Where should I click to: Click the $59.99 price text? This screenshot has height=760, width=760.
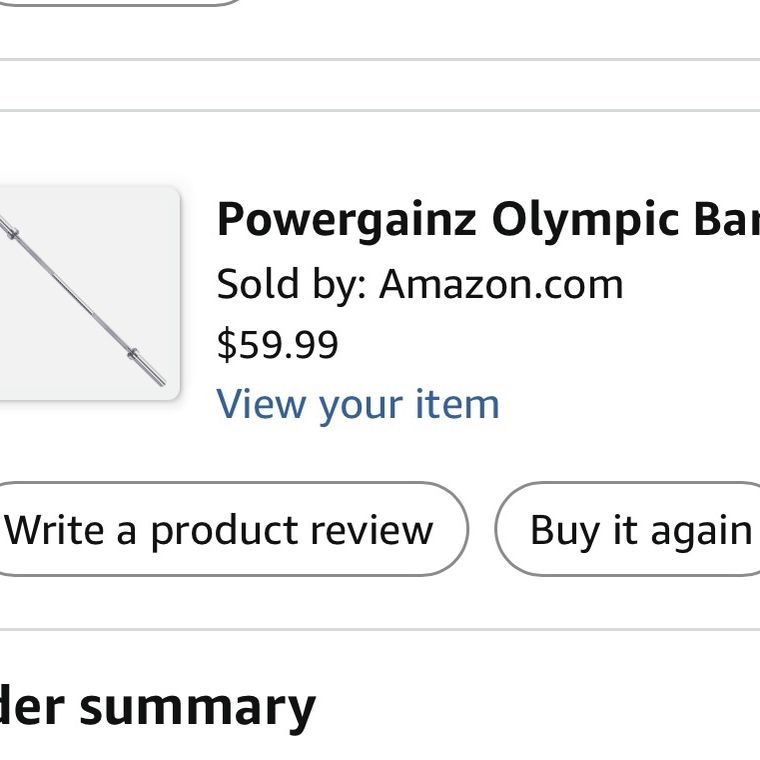[277, 344]
